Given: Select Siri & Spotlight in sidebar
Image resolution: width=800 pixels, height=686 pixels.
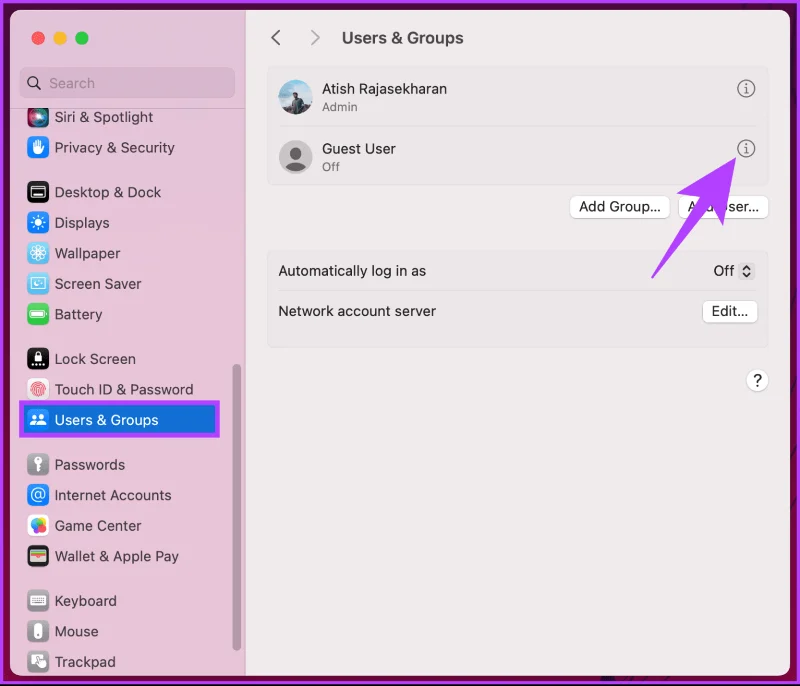Looking at the screenshot, I should click(x=104, y=117).
